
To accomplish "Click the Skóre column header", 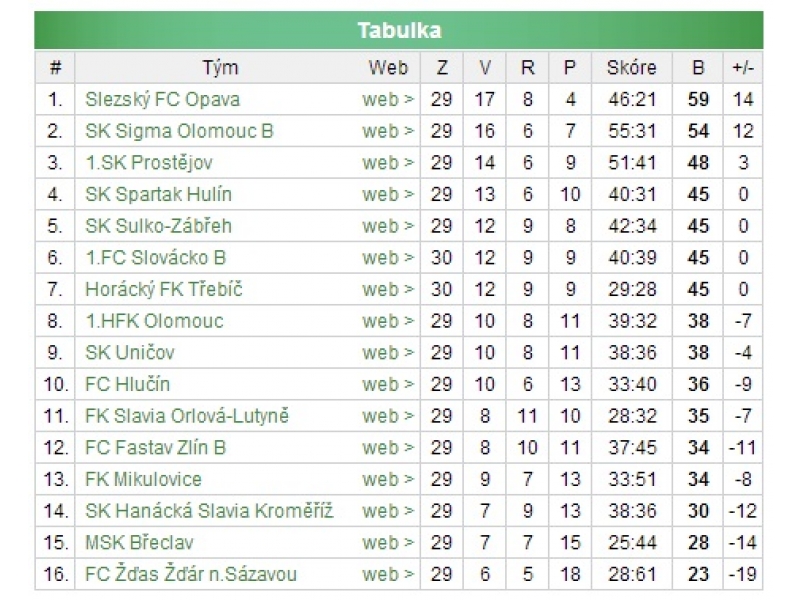I will coord(631,68).
